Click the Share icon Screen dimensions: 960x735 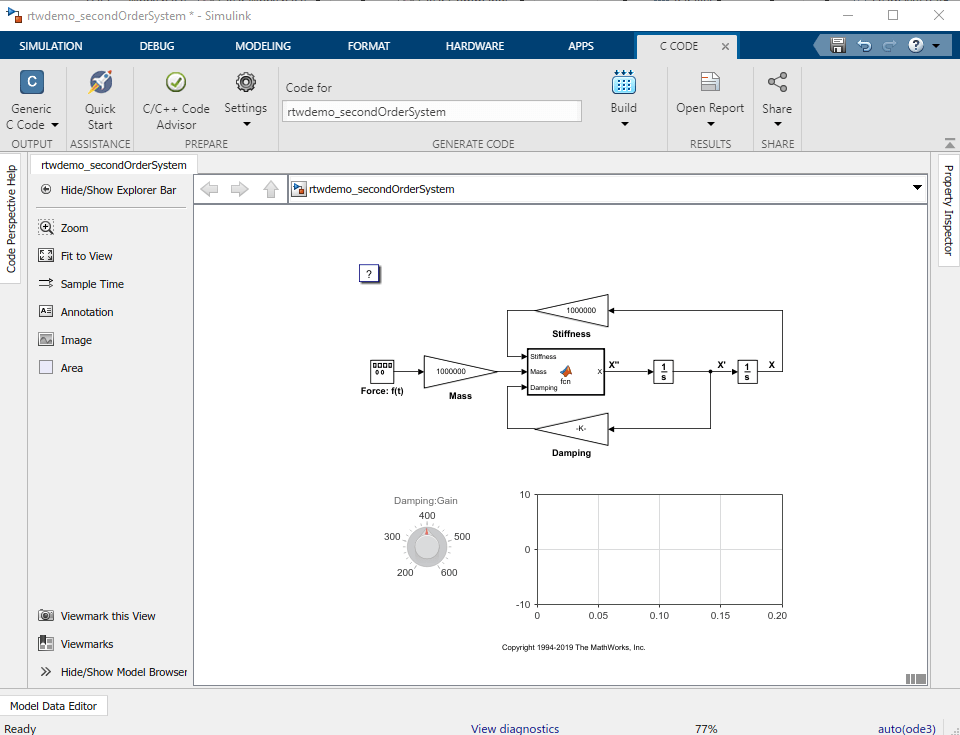777,82
